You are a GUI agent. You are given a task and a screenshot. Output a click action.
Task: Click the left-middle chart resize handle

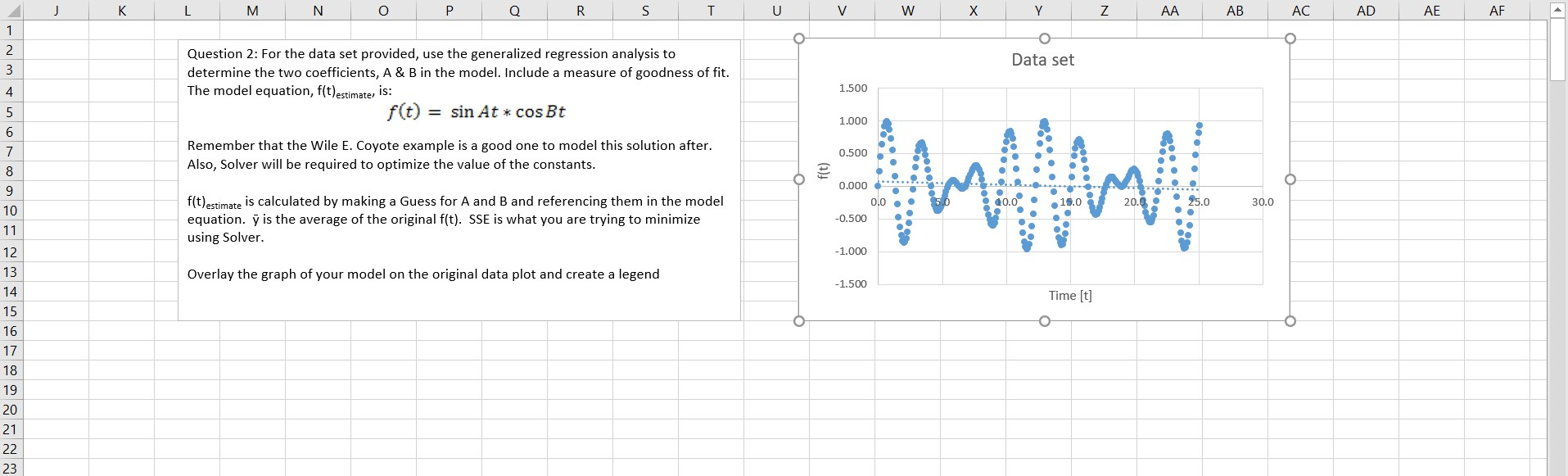tap(799, 179)
